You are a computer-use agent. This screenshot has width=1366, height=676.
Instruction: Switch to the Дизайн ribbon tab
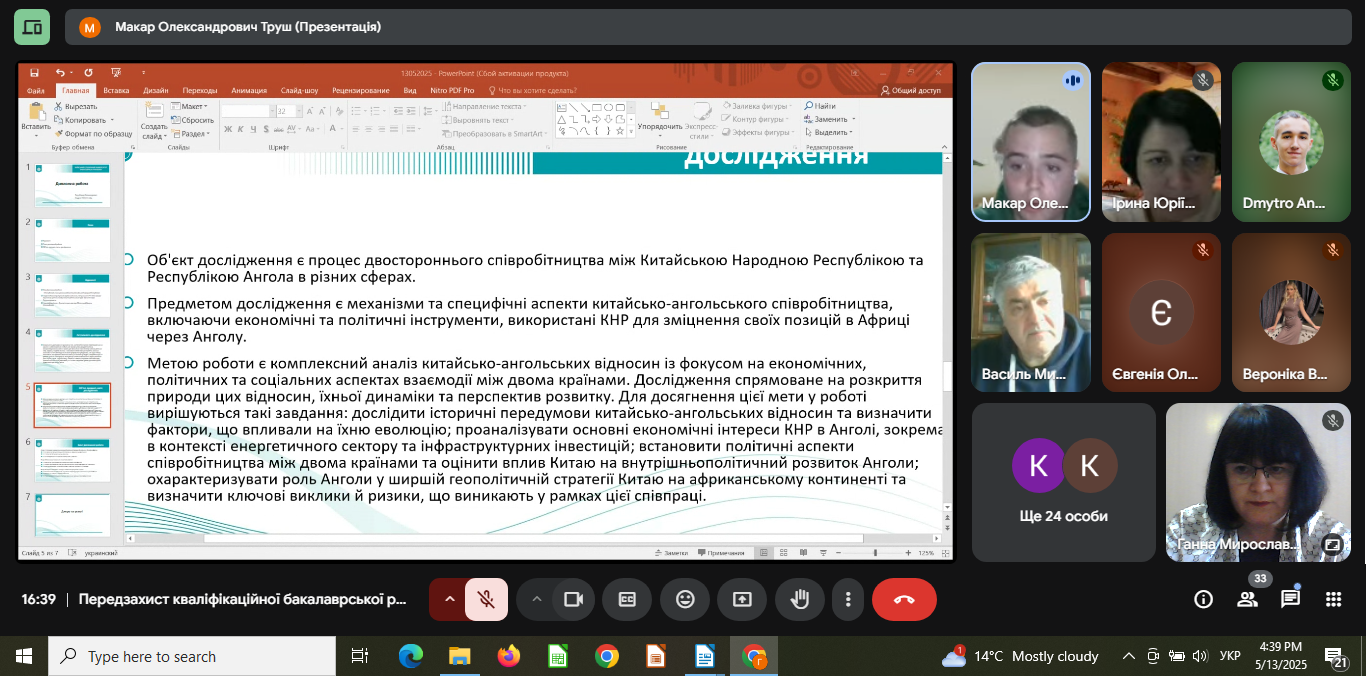click(155, 90)
